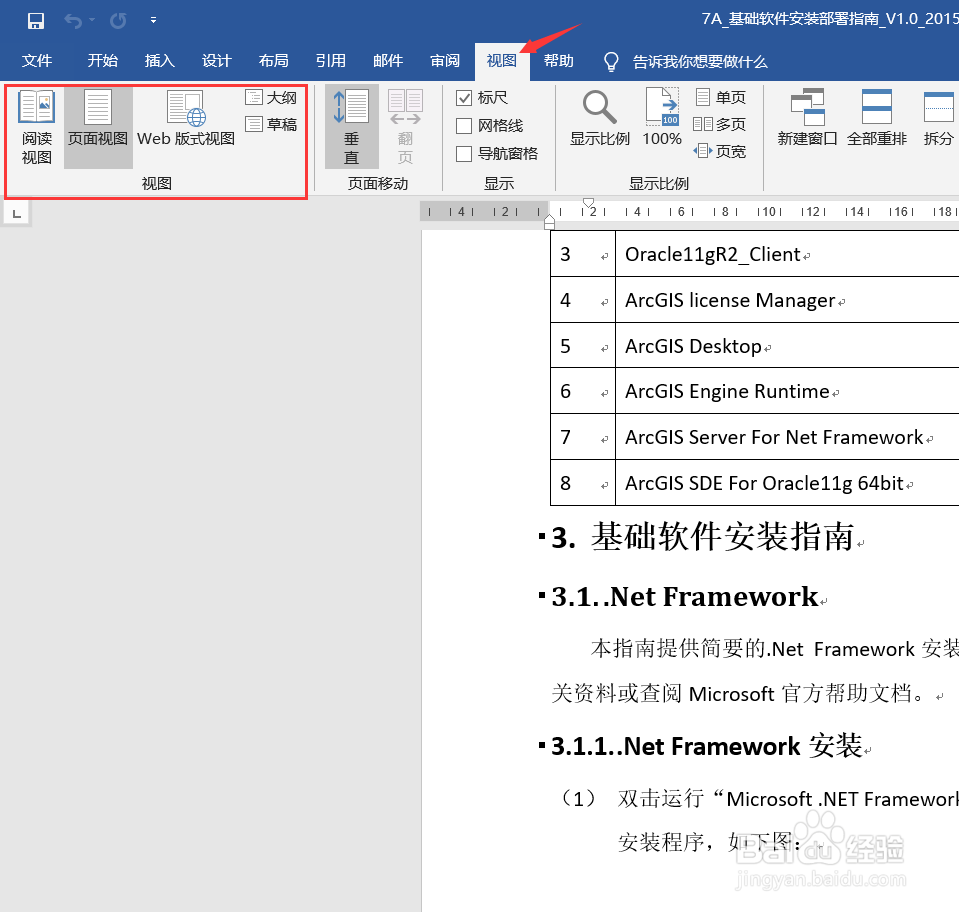Click the Redo/Repeat icon
959x912 pixels.
(118, 21)
